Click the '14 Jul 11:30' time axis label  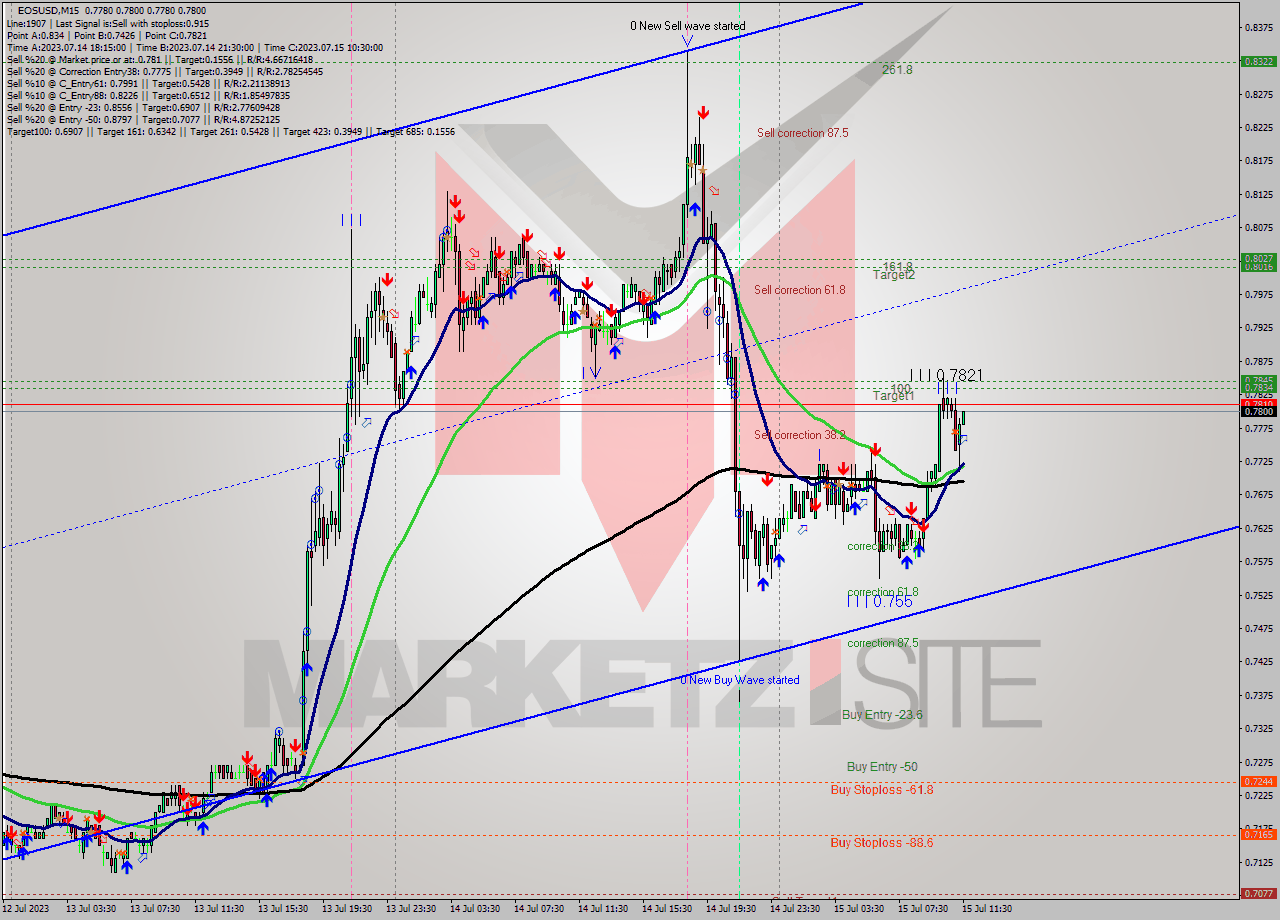click(x=604, y=909)
